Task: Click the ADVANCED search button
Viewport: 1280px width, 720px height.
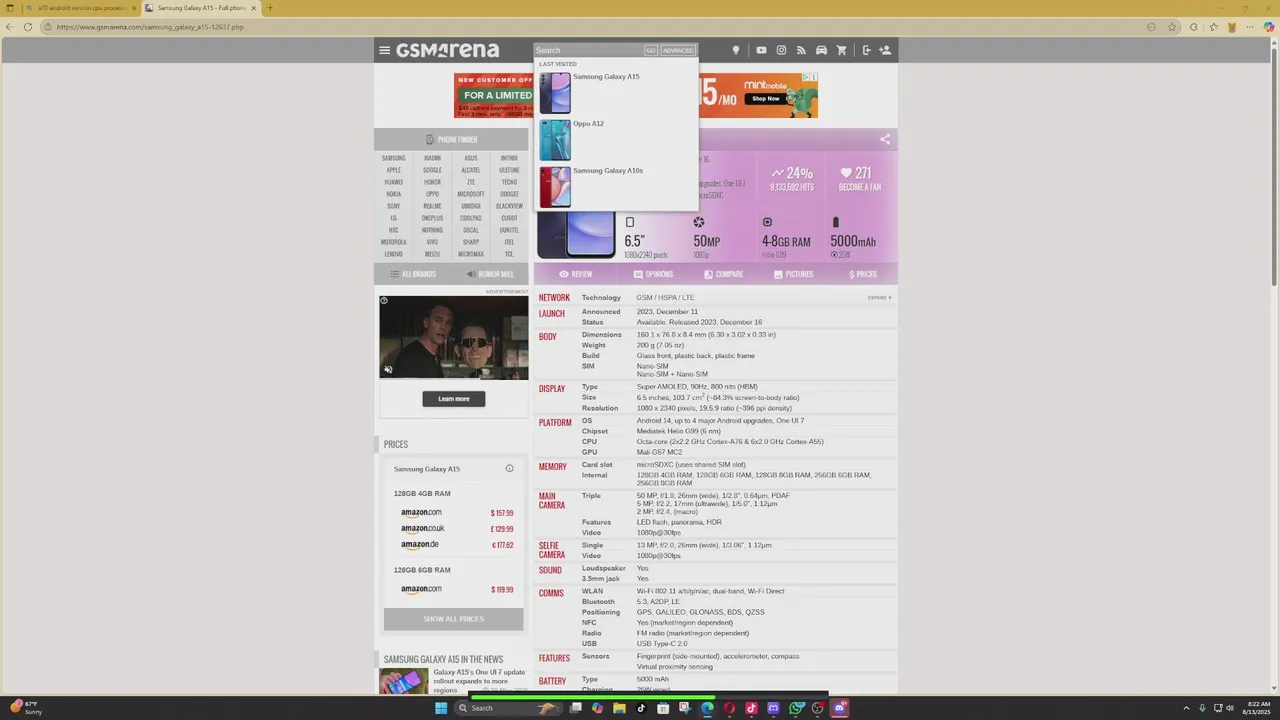Action: click(678, 50)
